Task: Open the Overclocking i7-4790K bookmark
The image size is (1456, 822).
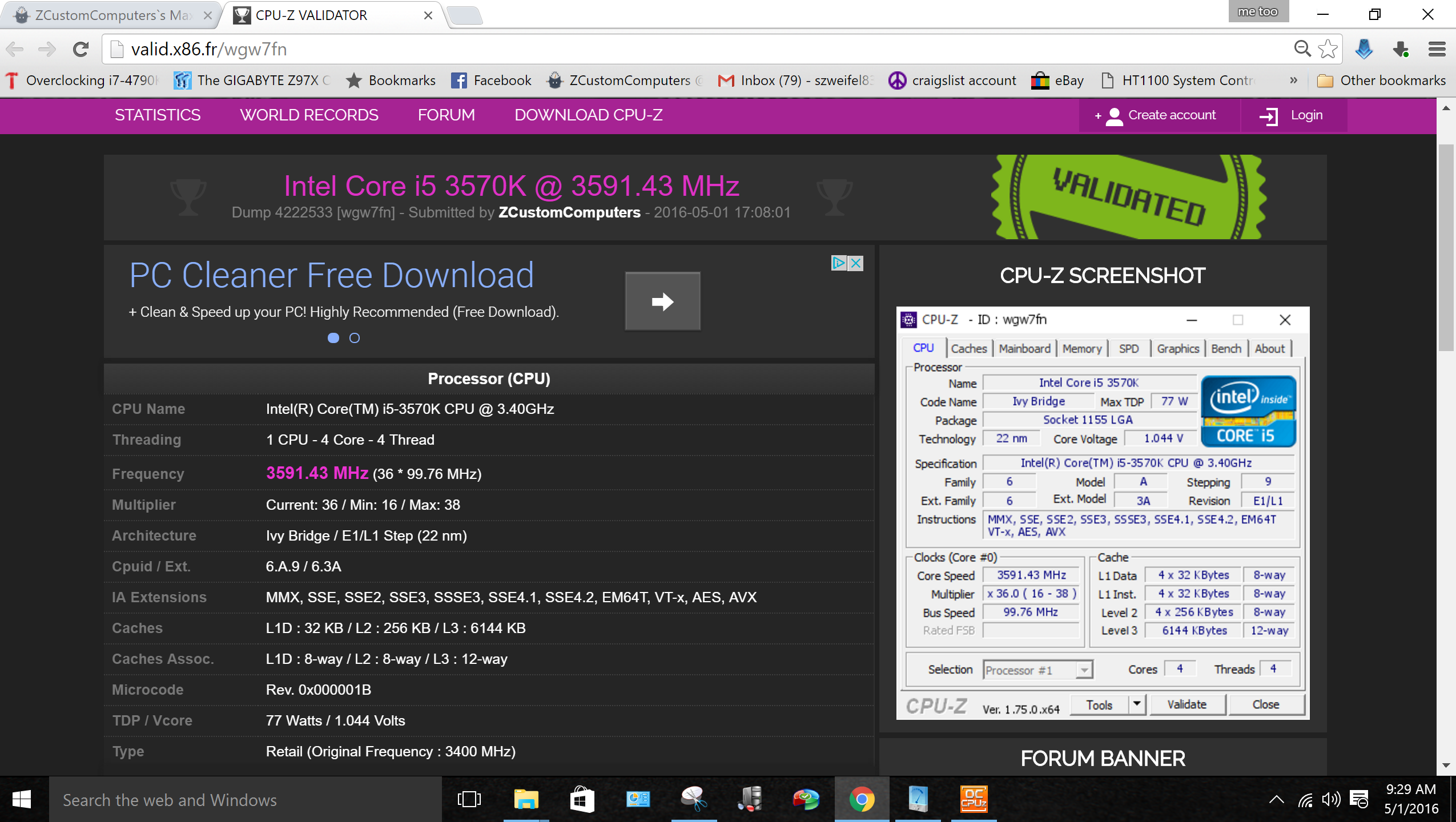Action: click(x=82, y=80)
